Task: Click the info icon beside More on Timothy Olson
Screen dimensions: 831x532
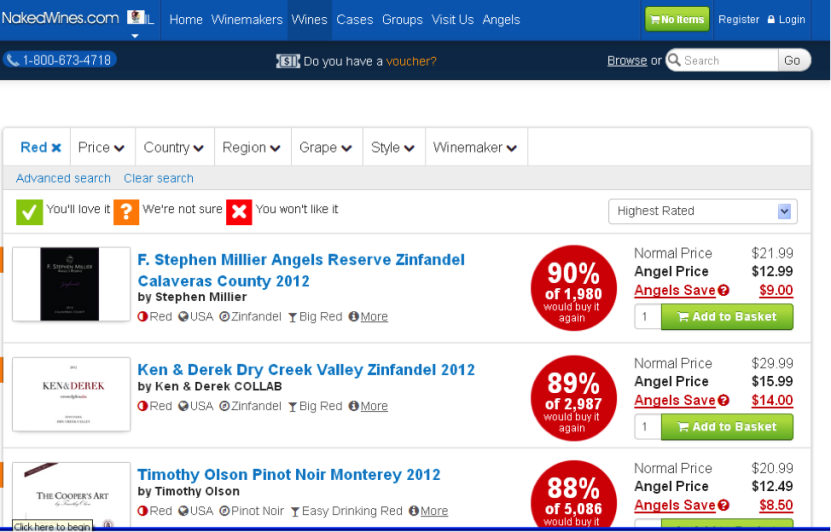Action: pyautogui.click(x=413, y=511)
